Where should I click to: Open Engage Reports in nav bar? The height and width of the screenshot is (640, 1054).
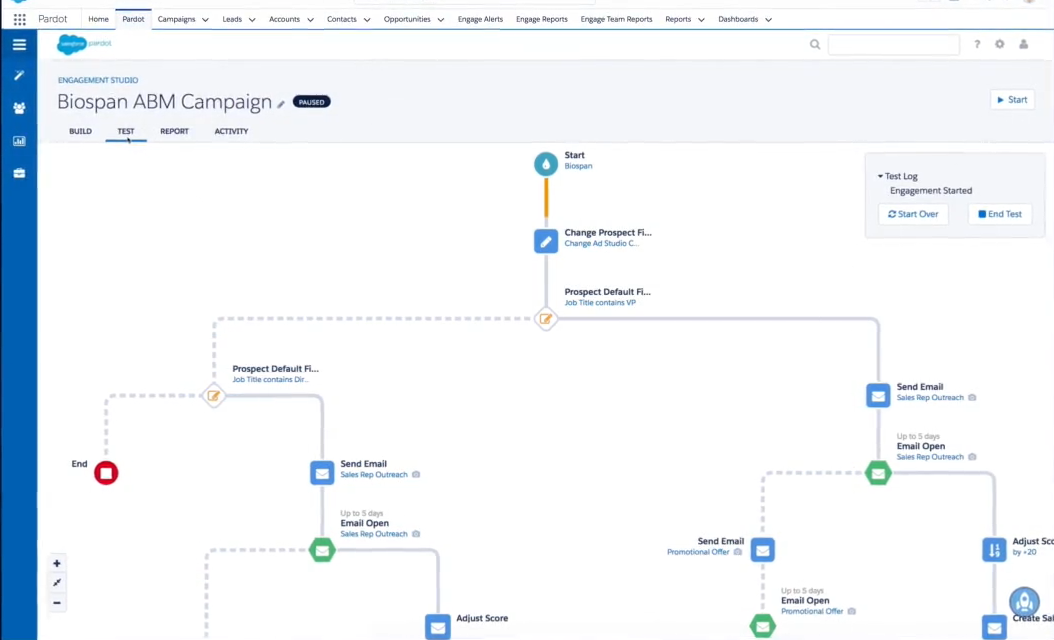tap(542, 19)
